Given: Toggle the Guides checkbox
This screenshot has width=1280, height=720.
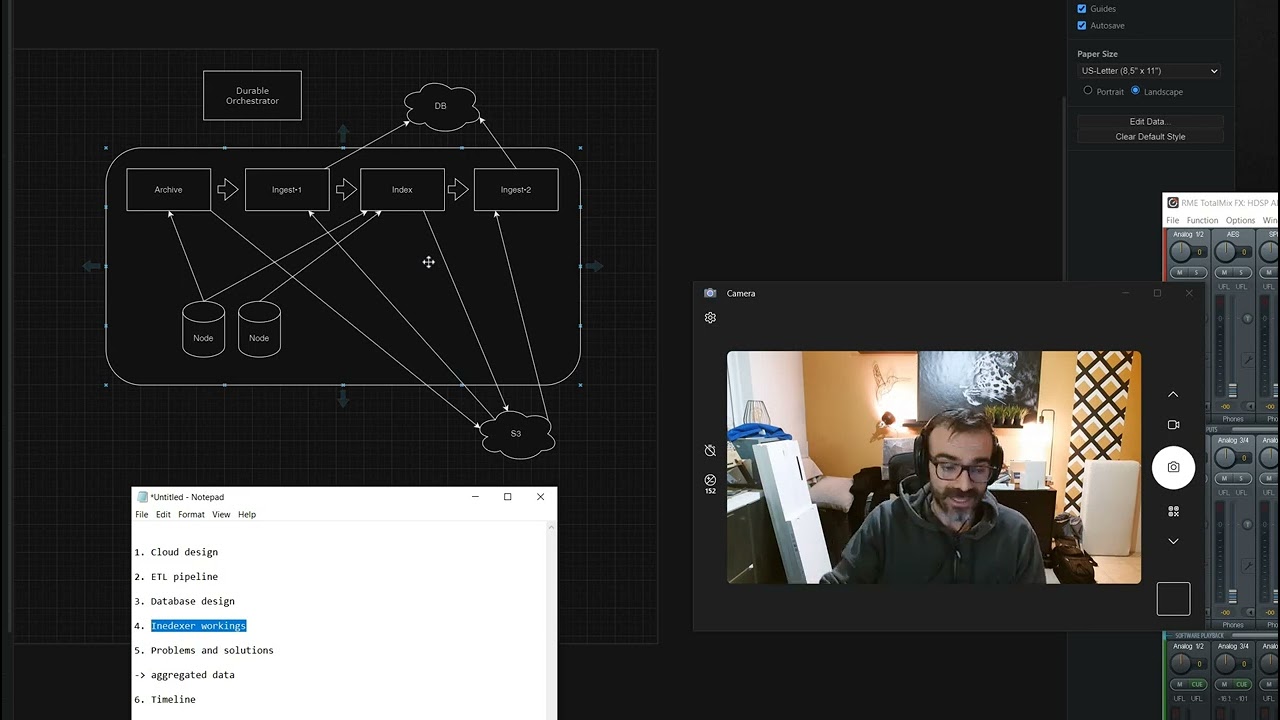Looking at the screenshot, I should 1082,9.
